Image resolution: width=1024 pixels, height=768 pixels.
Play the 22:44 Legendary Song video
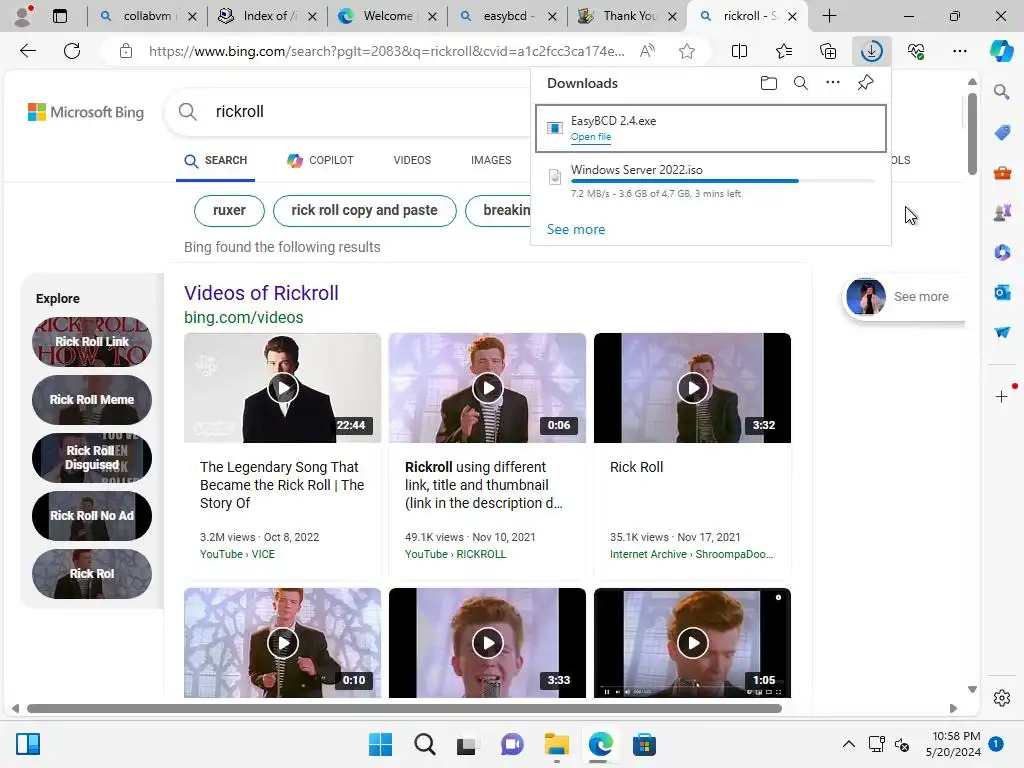coord(282,388)
